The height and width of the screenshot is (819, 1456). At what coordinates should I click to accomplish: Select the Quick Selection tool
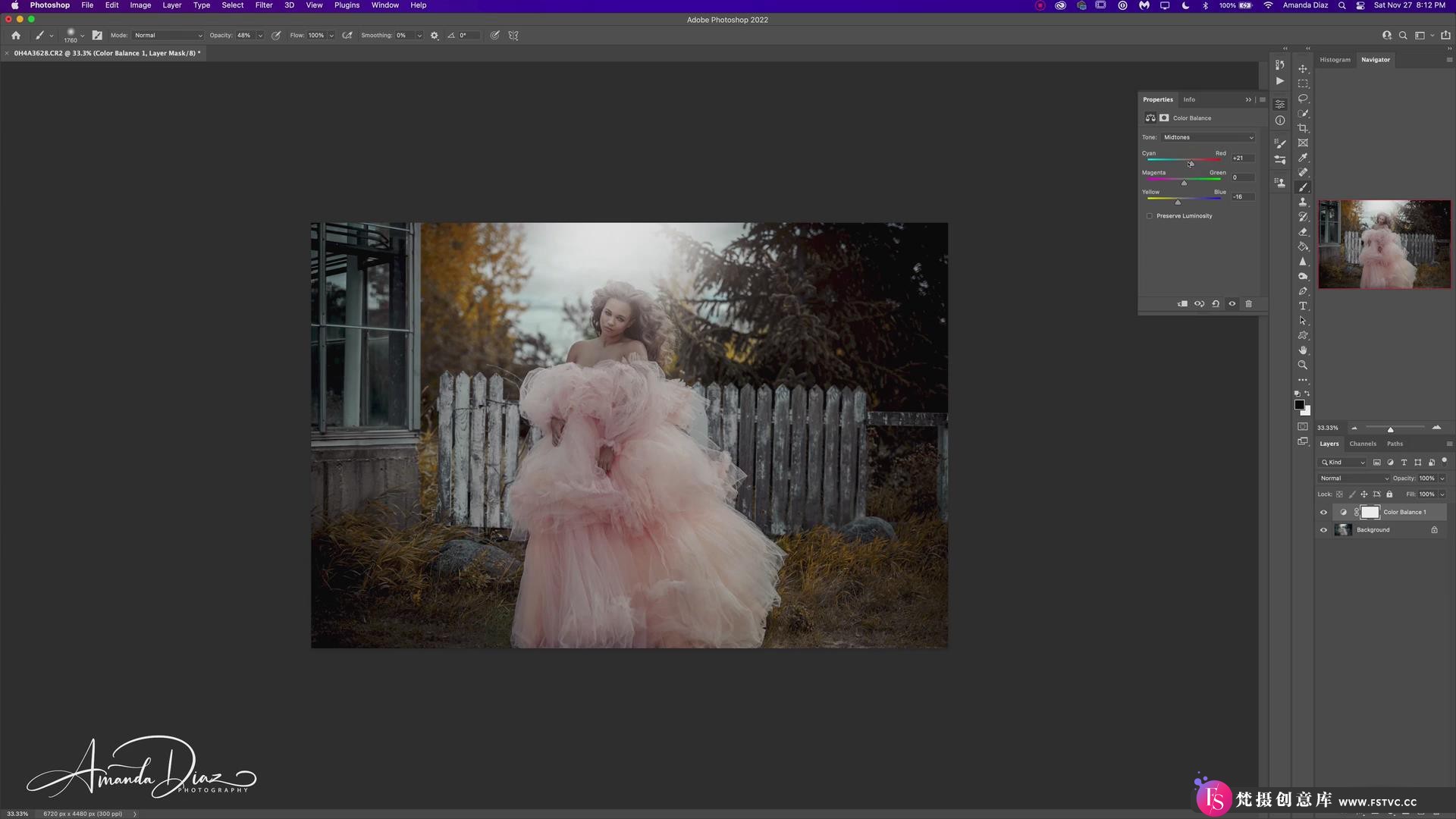[1303, 113]
